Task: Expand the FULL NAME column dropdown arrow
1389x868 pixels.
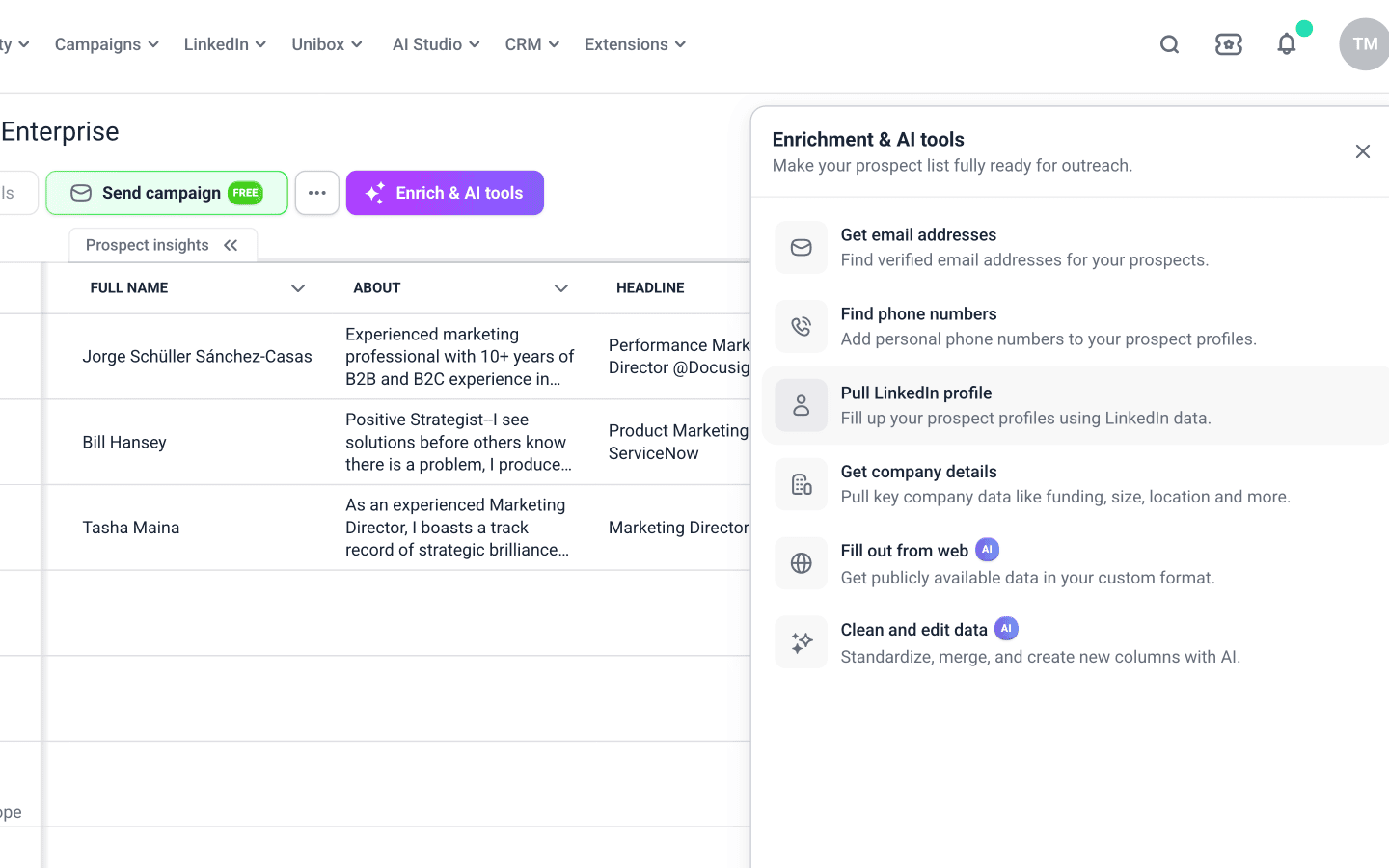Action: pos(298,288)
